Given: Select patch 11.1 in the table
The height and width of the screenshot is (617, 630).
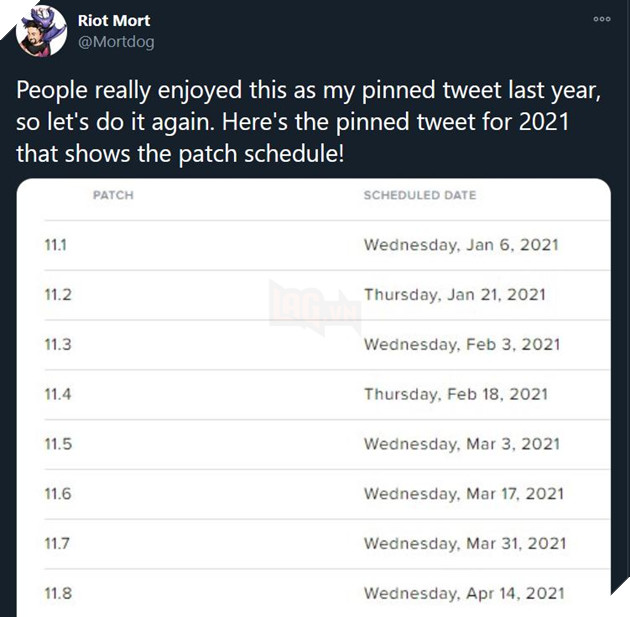Looking at the screenshot, I should click(x=57, y=245).
